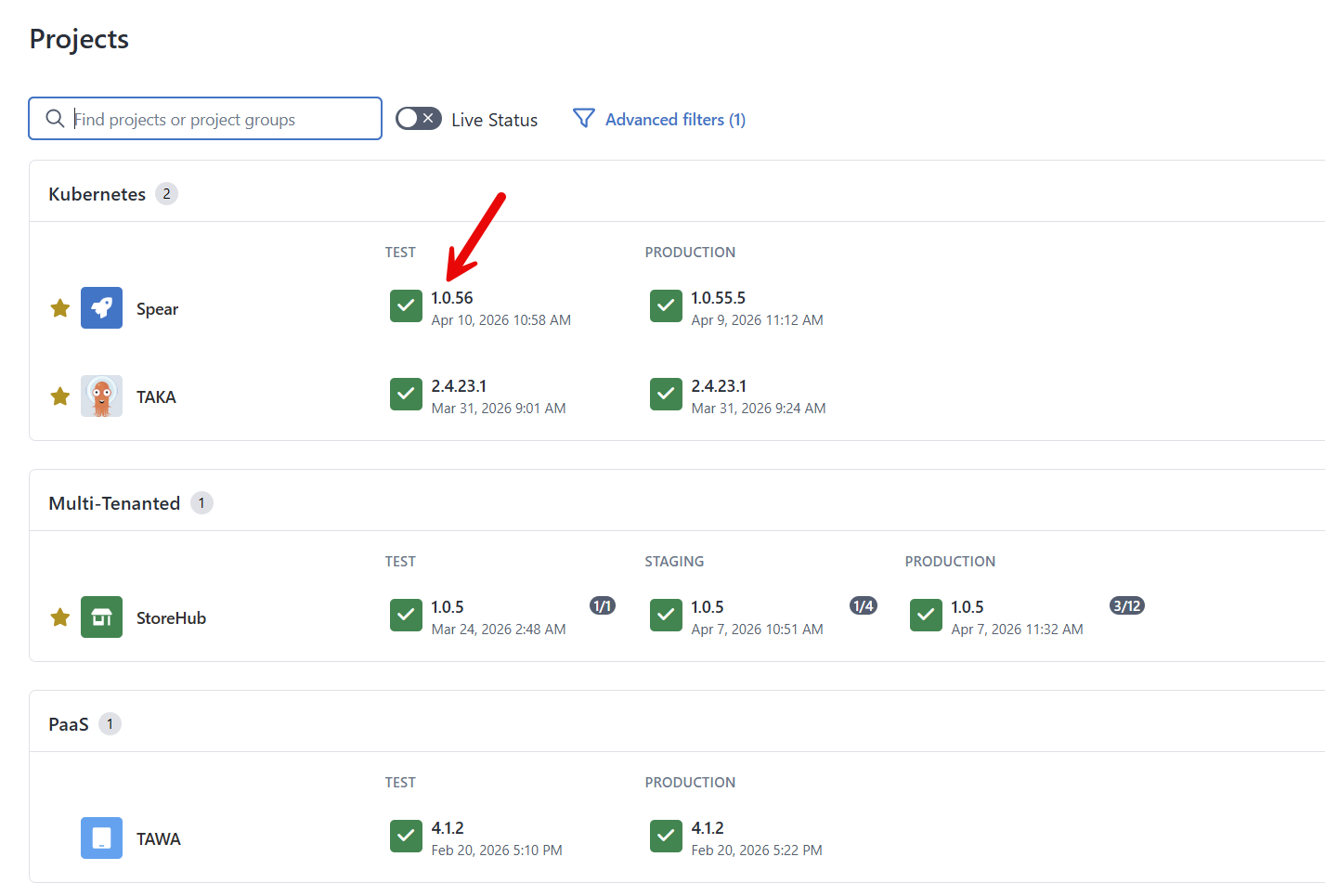Select the TEST column header in Kubernetes group
Screen dimensions: 1325x896
pos(400,252)
